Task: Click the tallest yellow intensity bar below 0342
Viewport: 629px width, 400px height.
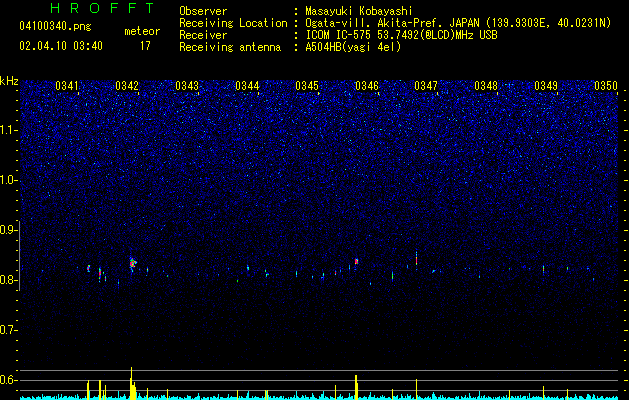Action: 131,383
